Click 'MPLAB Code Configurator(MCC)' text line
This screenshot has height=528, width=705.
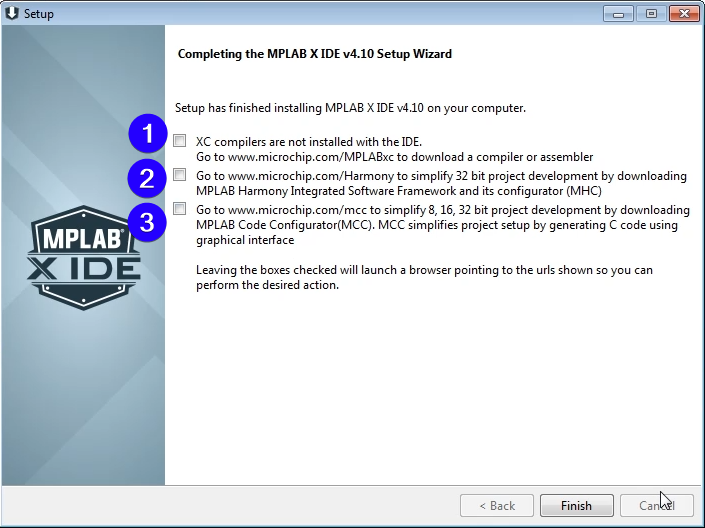(437, 225)
